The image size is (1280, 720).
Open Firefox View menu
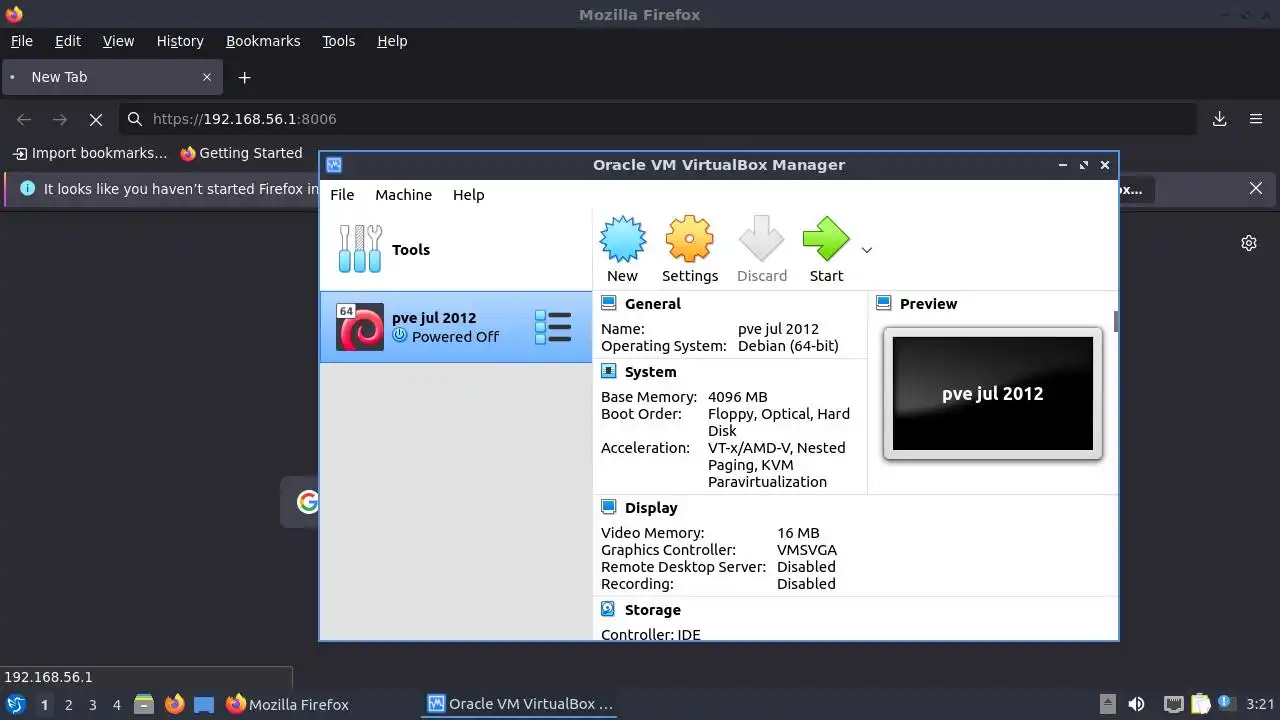(x=118, y=41)
